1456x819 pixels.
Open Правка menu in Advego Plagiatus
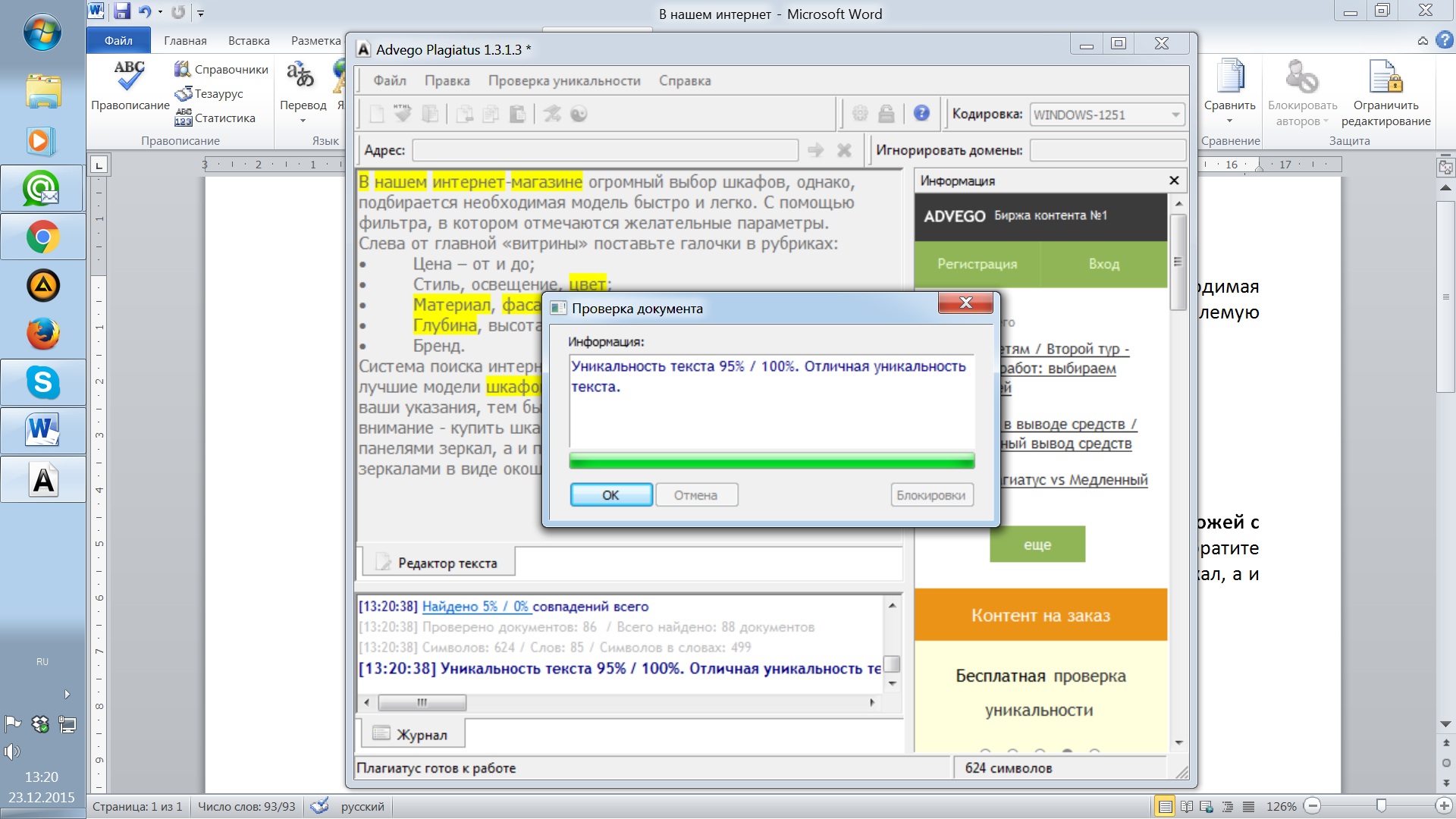point(447,80)
